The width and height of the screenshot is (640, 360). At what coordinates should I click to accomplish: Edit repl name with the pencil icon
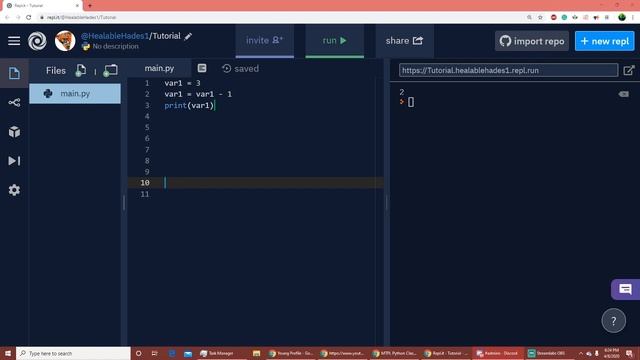[x=188, y=36]
